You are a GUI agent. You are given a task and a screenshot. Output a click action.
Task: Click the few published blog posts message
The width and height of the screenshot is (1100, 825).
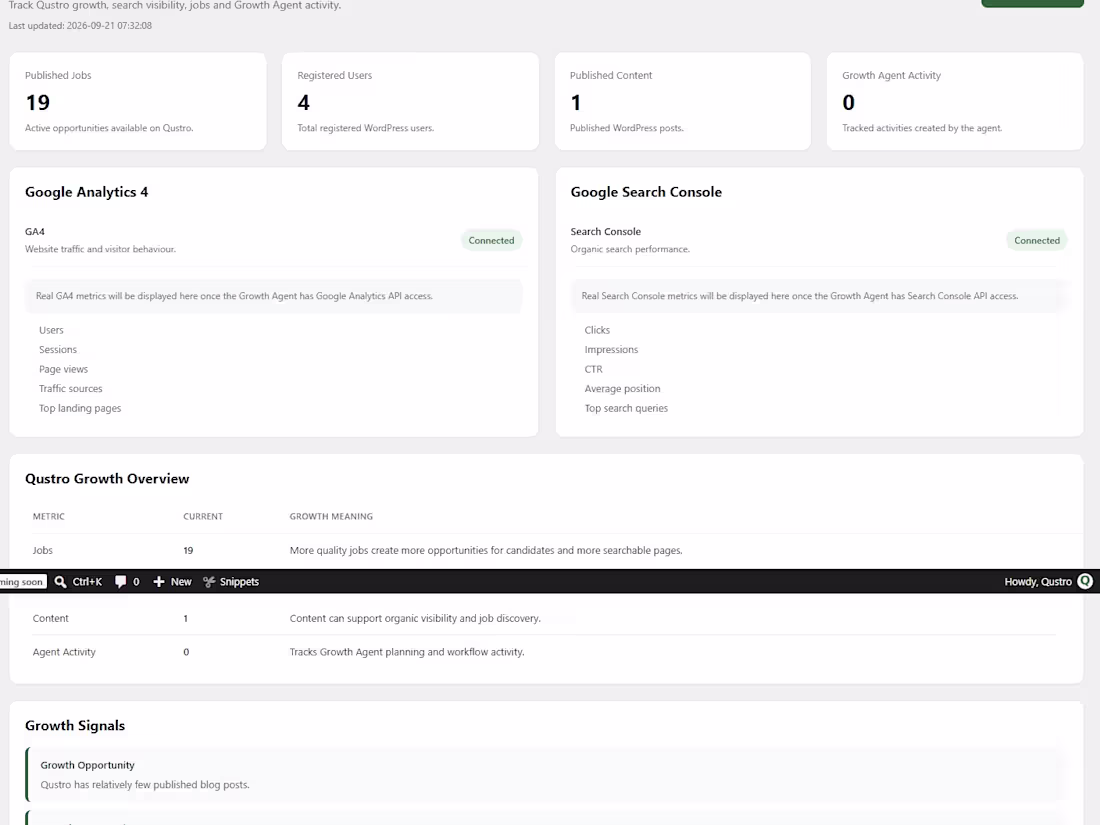145,785
